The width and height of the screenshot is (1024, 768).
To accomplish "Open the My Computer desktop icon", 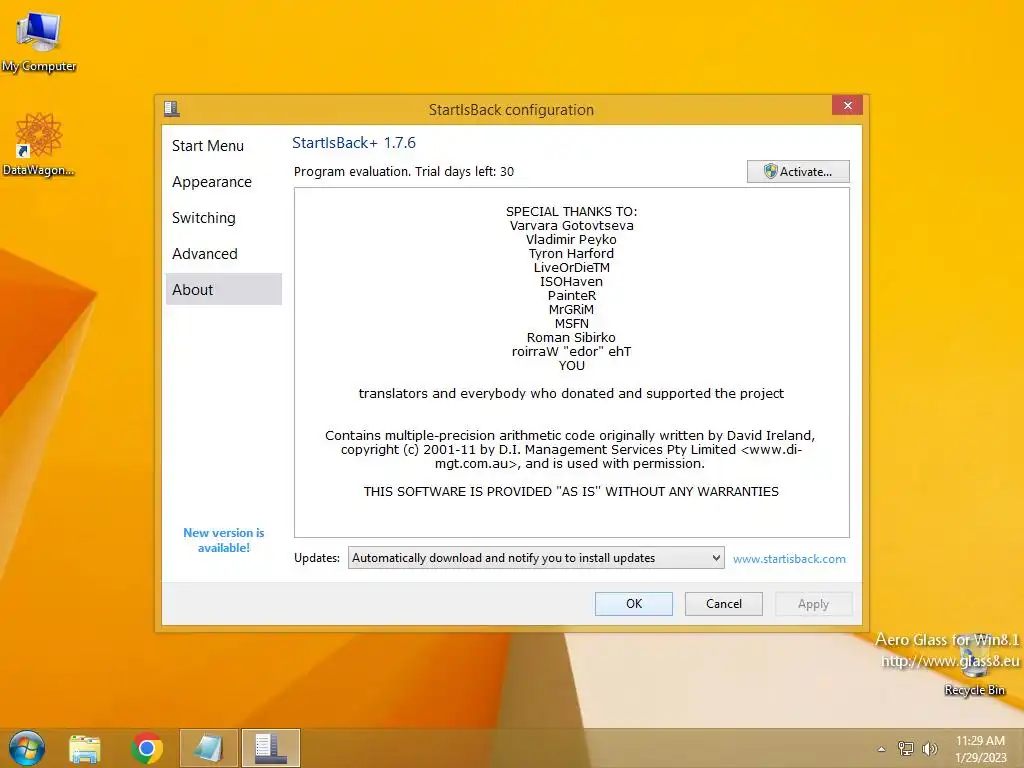I will click(39, 40).
